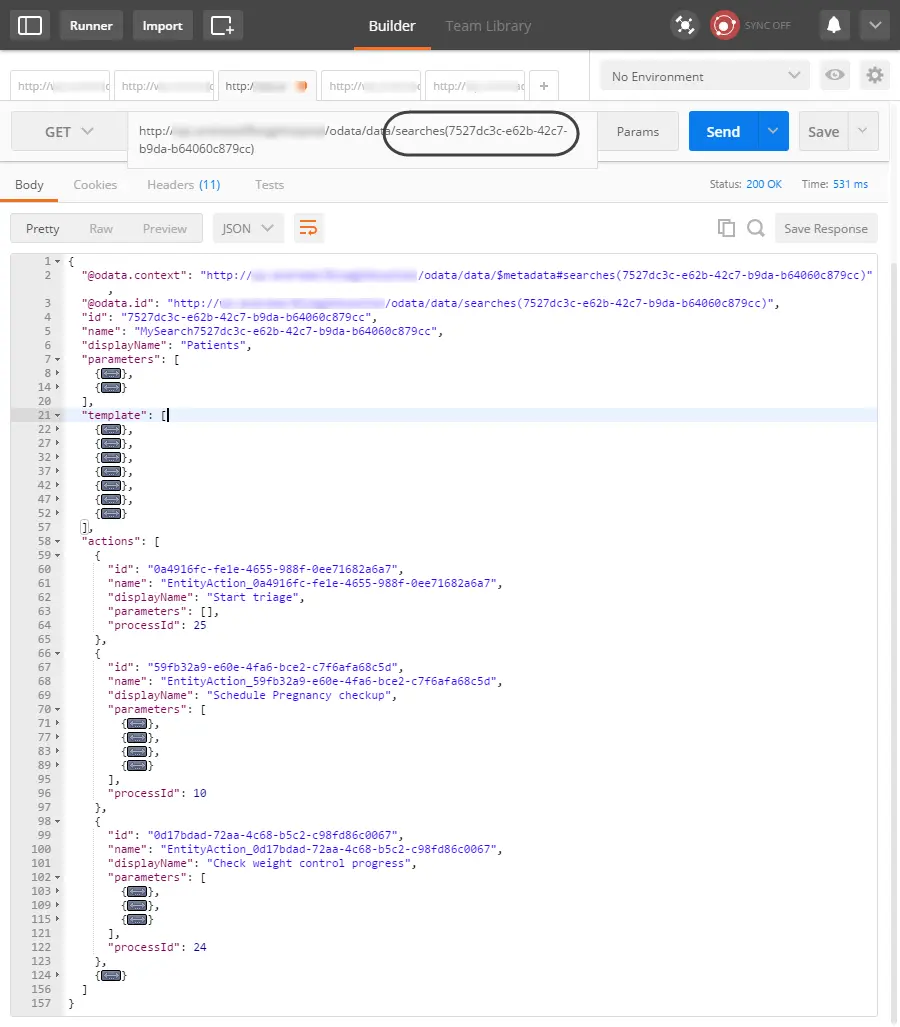Click the red sync status icon
This screenshot has width=900, height=1027.
pyautogui.click(x=724, y=26)
